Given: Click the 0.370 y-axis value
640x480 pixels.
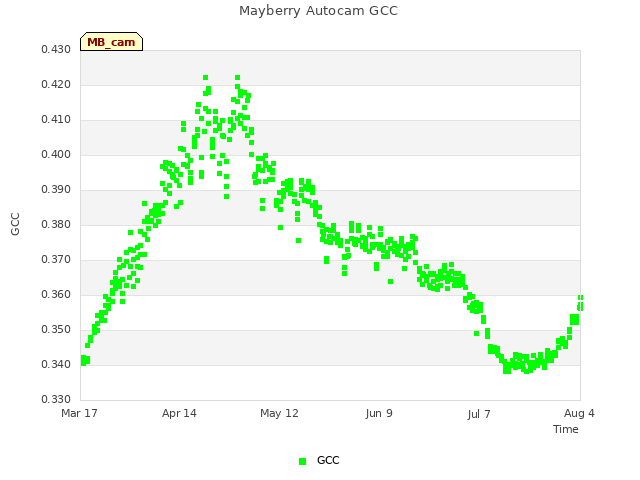Looking at the screenshot, I should 56,260.
